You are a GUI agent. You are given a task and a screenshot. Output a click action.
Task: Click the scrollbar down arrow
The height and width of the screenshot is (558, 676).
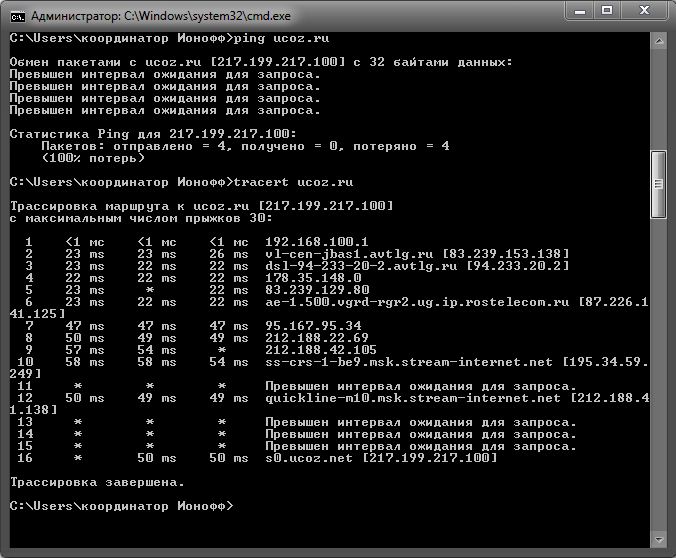658,539
